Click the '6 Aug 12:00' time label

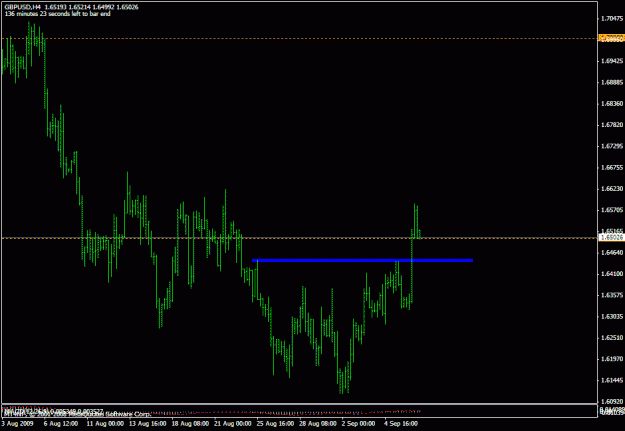pyautogui.click(x=61, y=423)
